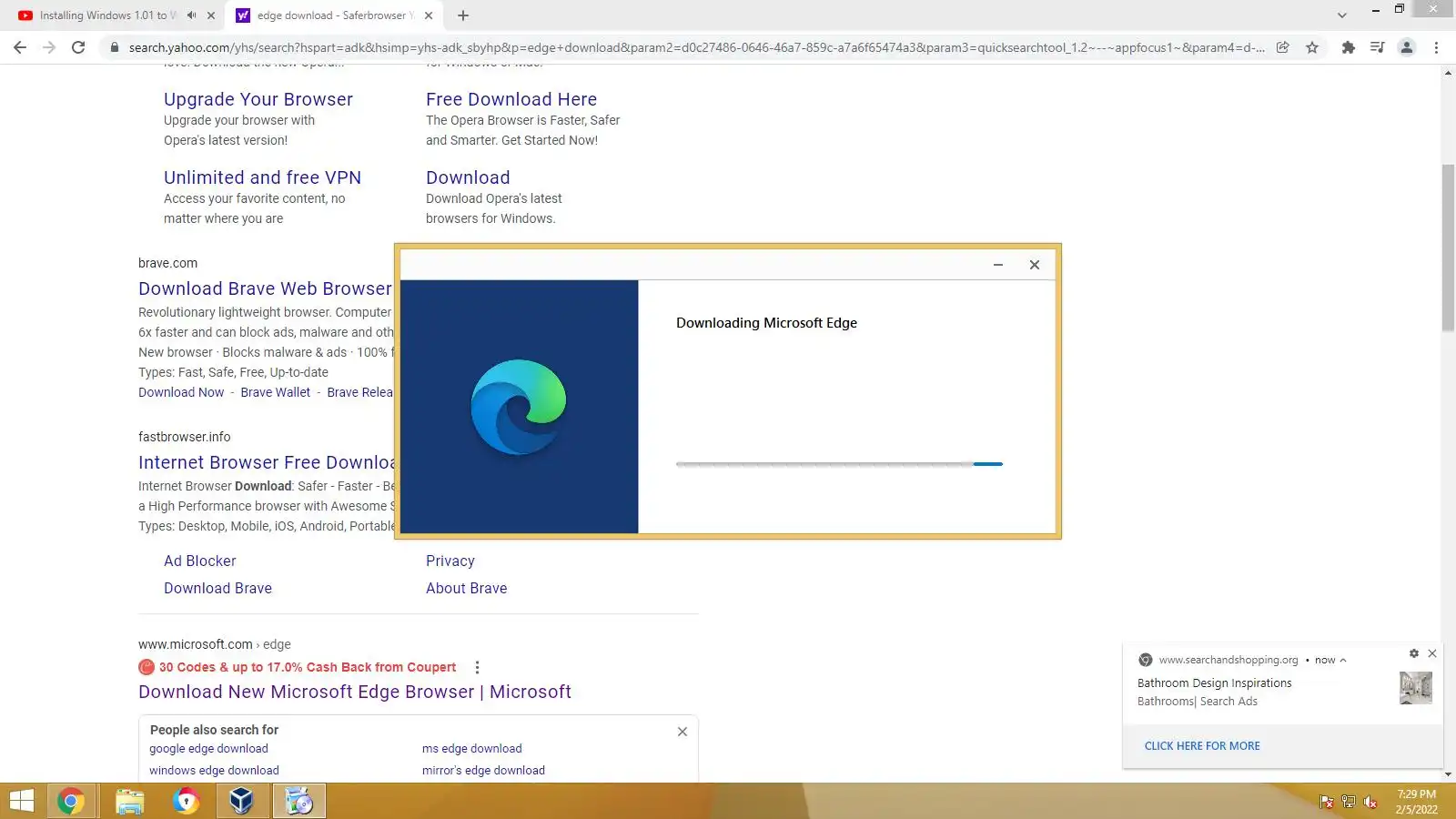Viewport: 1456px width, 819px height.
Task: Click the address bar URL field
Action: click(696, 47)
